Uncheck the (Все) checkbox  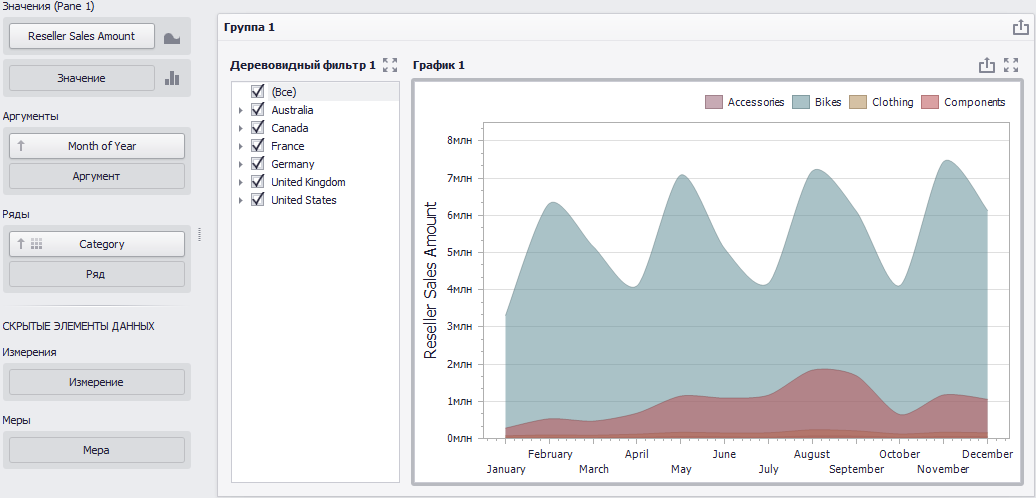[x=258, y=92]
